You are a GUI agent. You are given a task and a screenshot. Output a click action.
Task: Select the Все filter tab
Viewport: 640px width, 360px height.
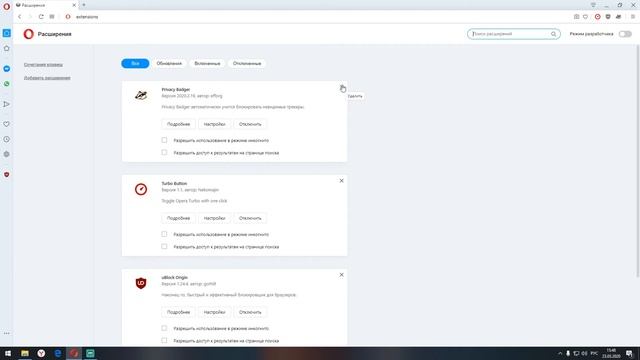coord(135,63)
